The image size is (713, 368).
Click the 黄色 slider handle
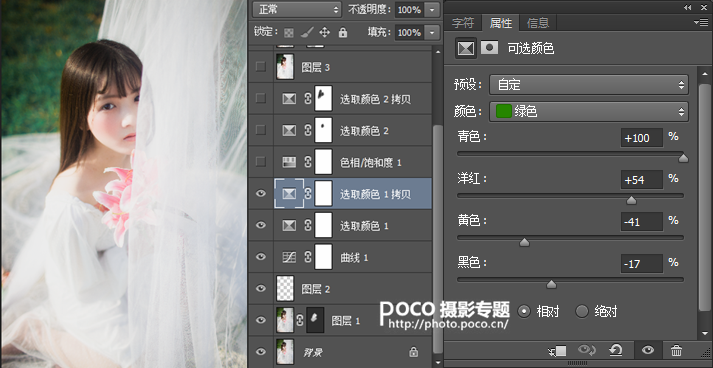pyautogui.click(x=524, y=242)
